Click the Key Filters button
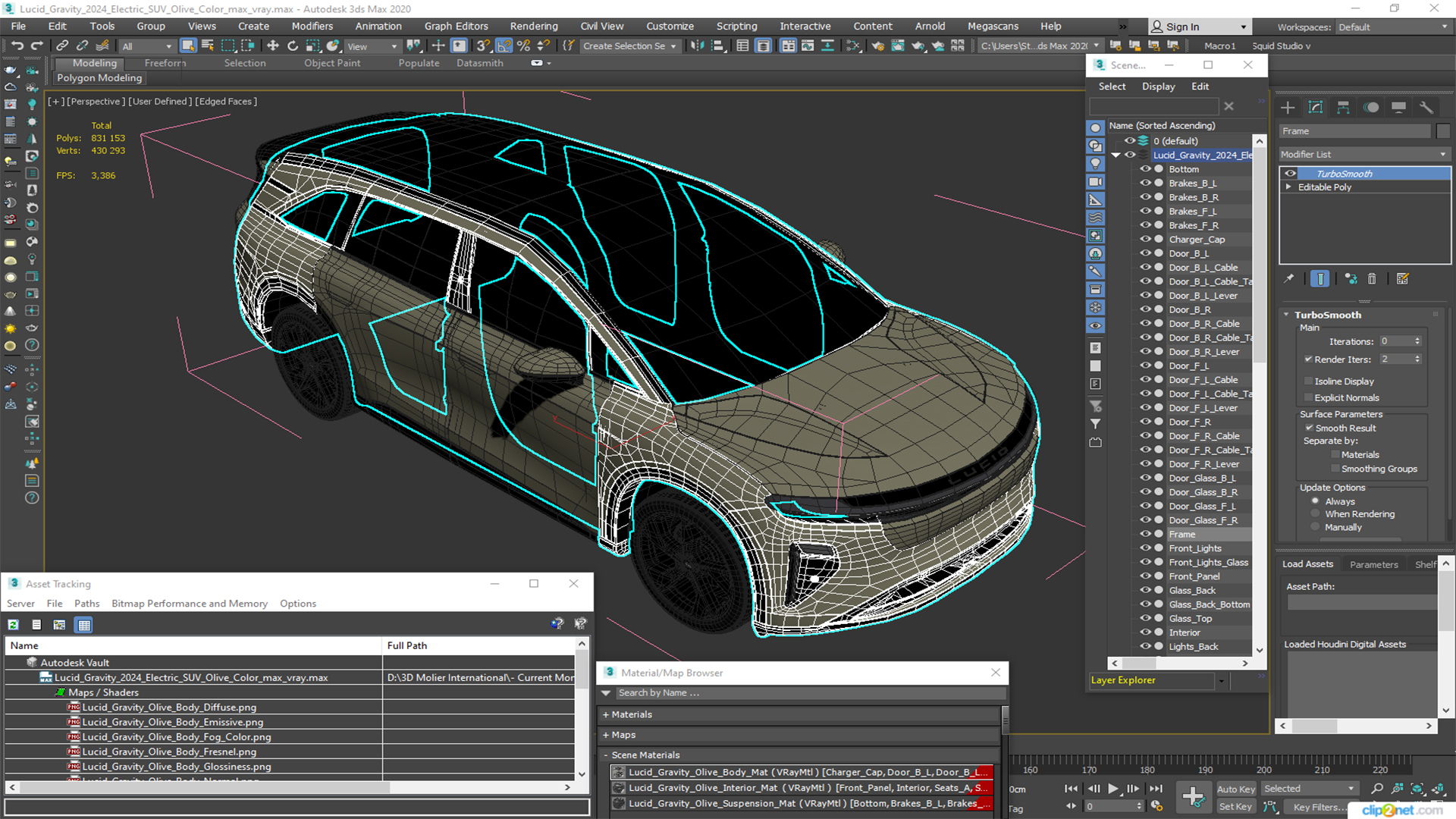Screen dimensions: 1456x819 point(1316,807)
